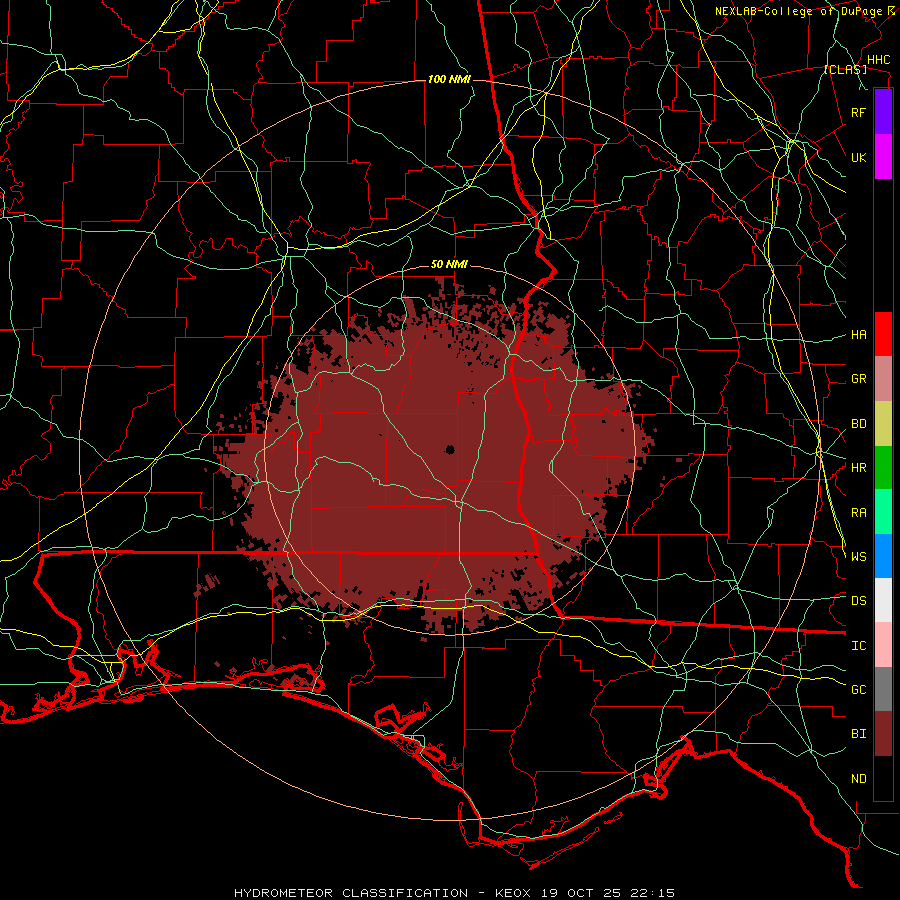This screenshot has width=900, height=900.
Task: Click the "WS" legend label text
Action: 858,557
